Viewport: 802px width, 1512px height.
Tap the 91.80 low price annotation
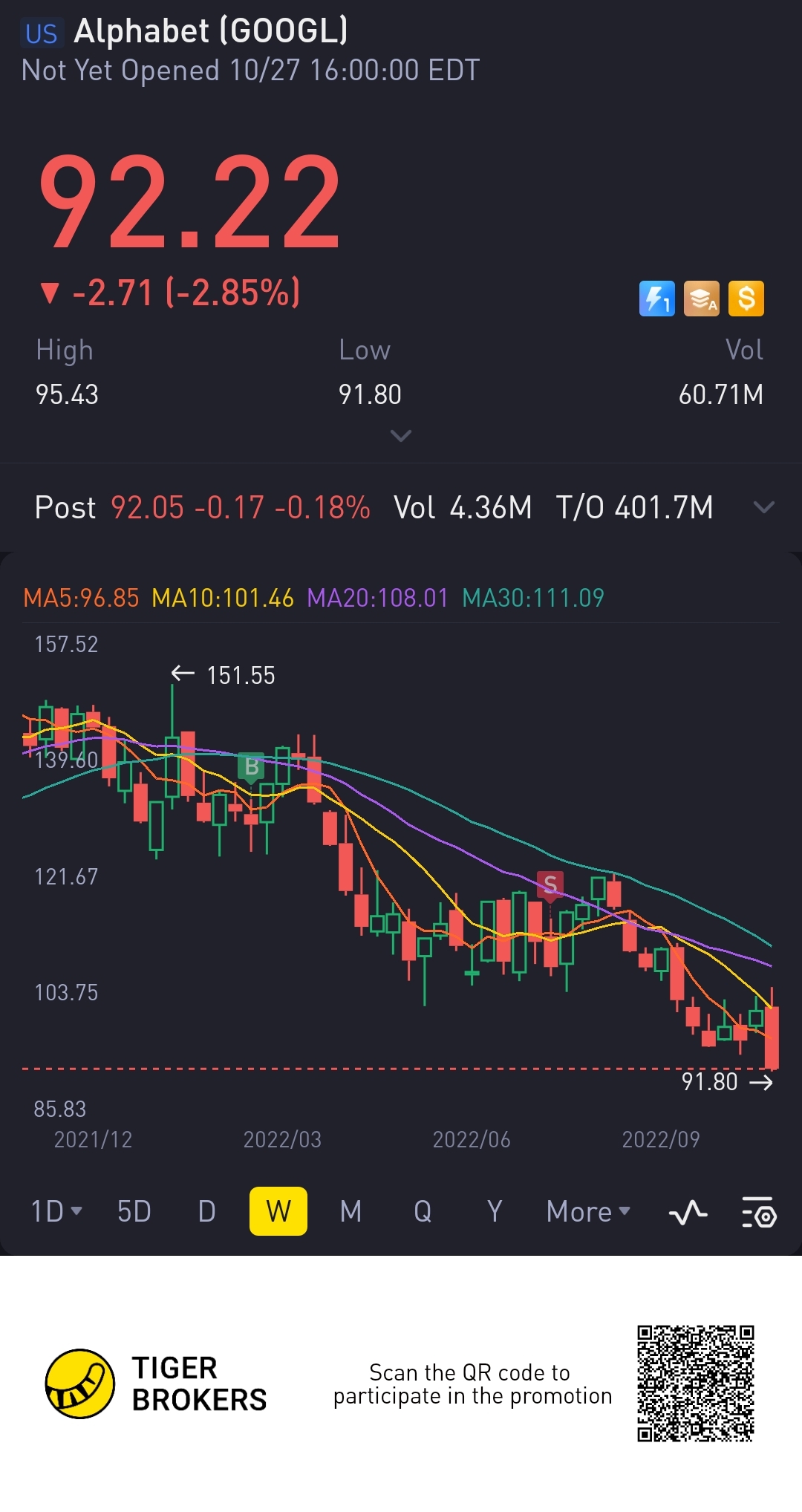(710, 1082)
